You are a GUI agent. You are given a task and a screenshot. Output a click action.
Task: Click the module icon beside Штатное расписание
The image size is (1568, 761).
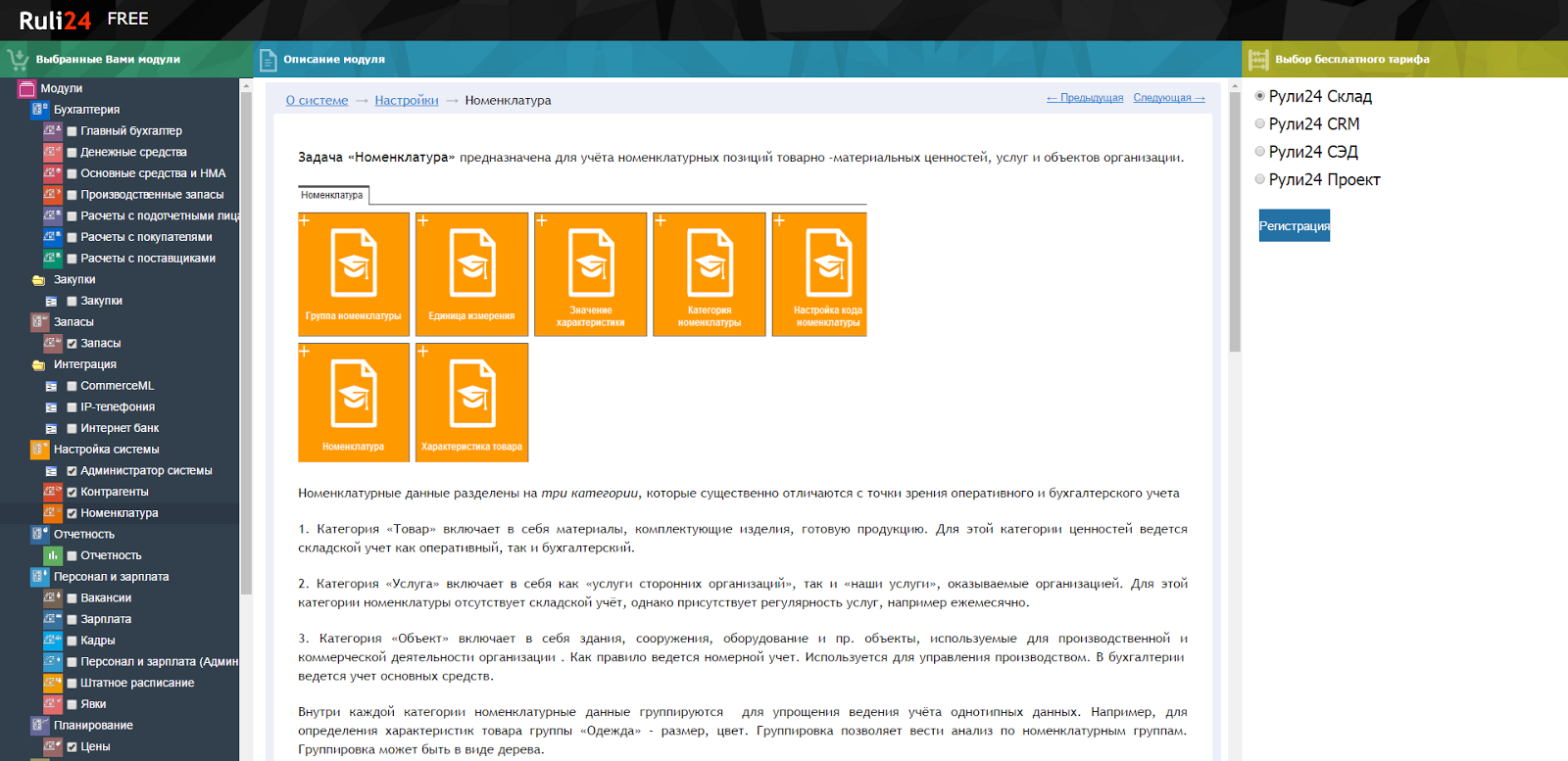click(x=53, y=683)
